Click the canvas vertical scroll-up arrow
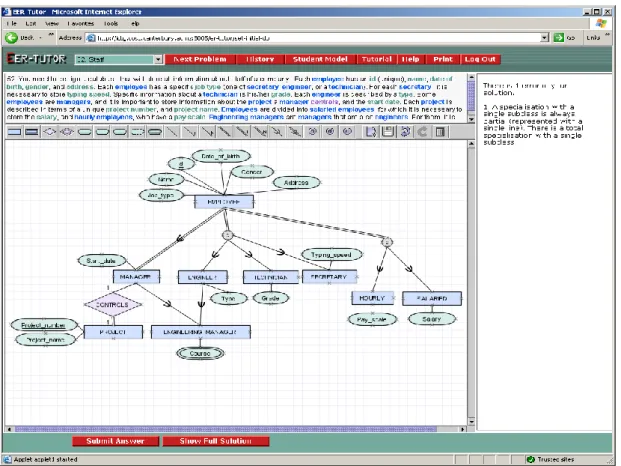This screenshot has height=466, width=621. [x=471, y=144]
